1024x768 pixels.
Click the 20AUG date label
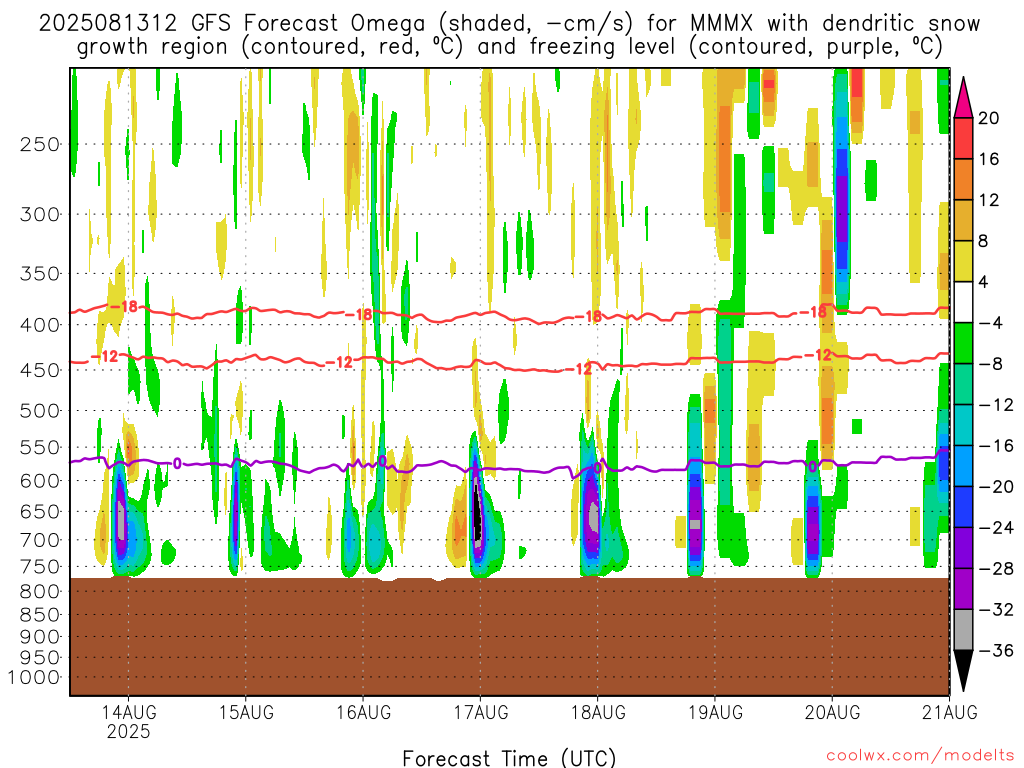click(x=833, y=712)
